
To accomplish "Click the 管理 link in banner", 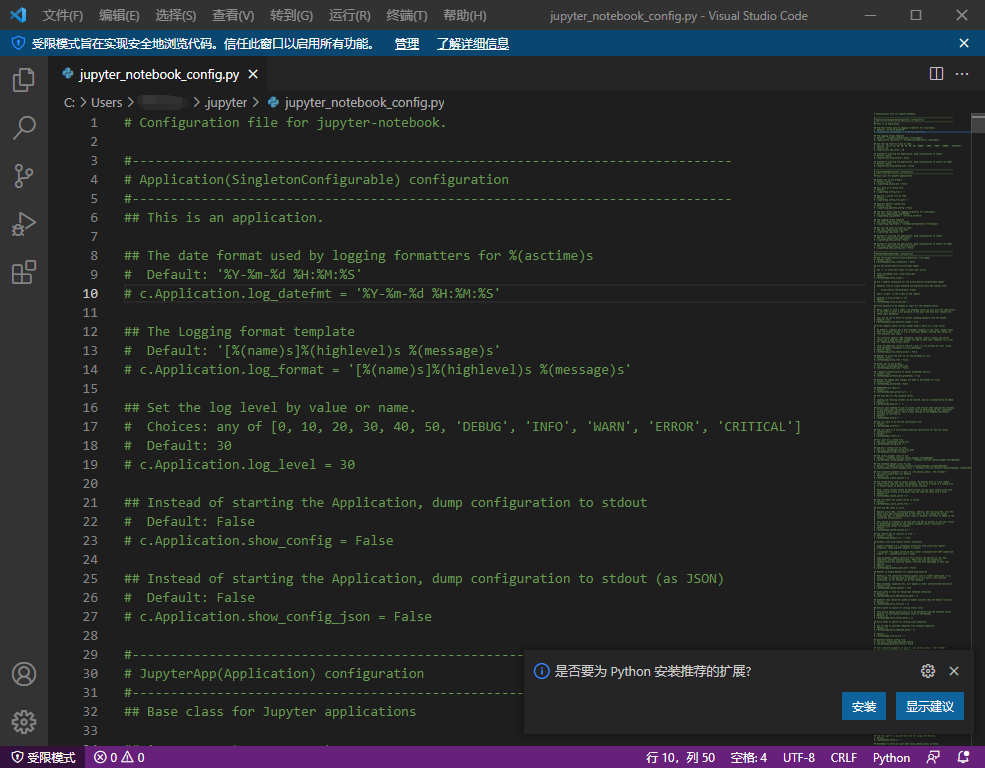I will click(x=406, y=43).
